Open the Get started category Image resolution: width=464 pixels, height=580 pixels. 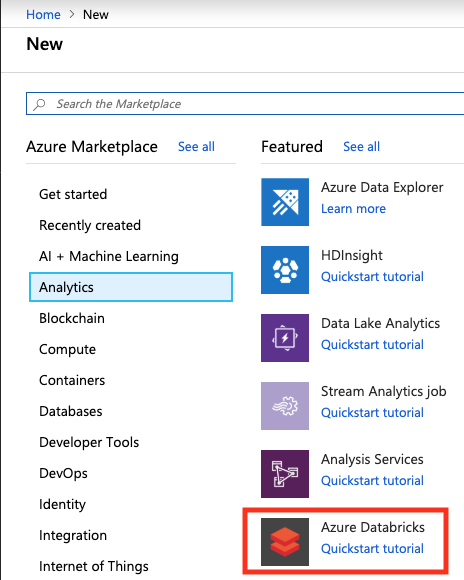[73, 194]
